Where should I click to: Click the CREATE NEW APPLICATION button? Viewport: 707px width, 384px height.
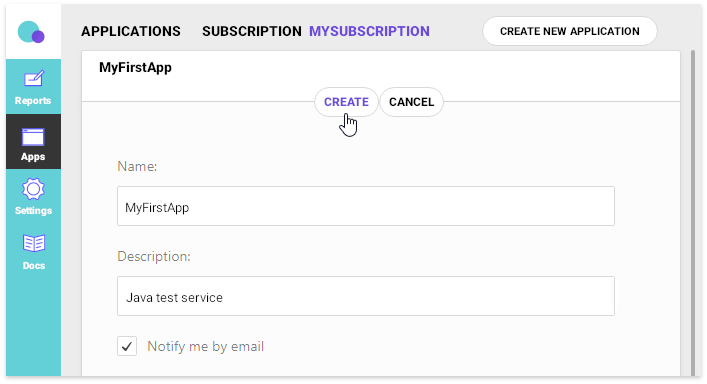tap(569, 31)
